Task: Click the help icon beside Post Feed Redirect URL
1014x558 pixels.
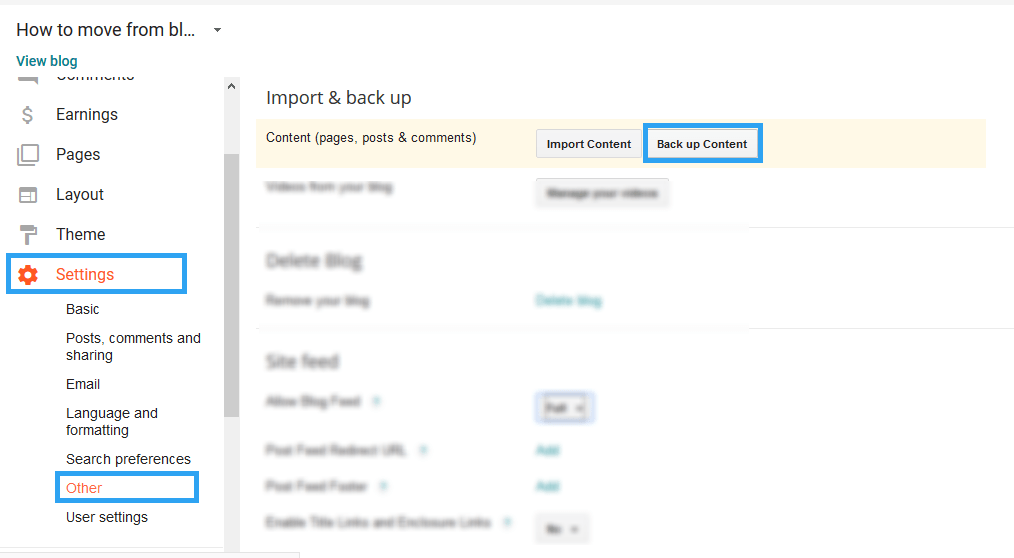Action: click(422, 451)
